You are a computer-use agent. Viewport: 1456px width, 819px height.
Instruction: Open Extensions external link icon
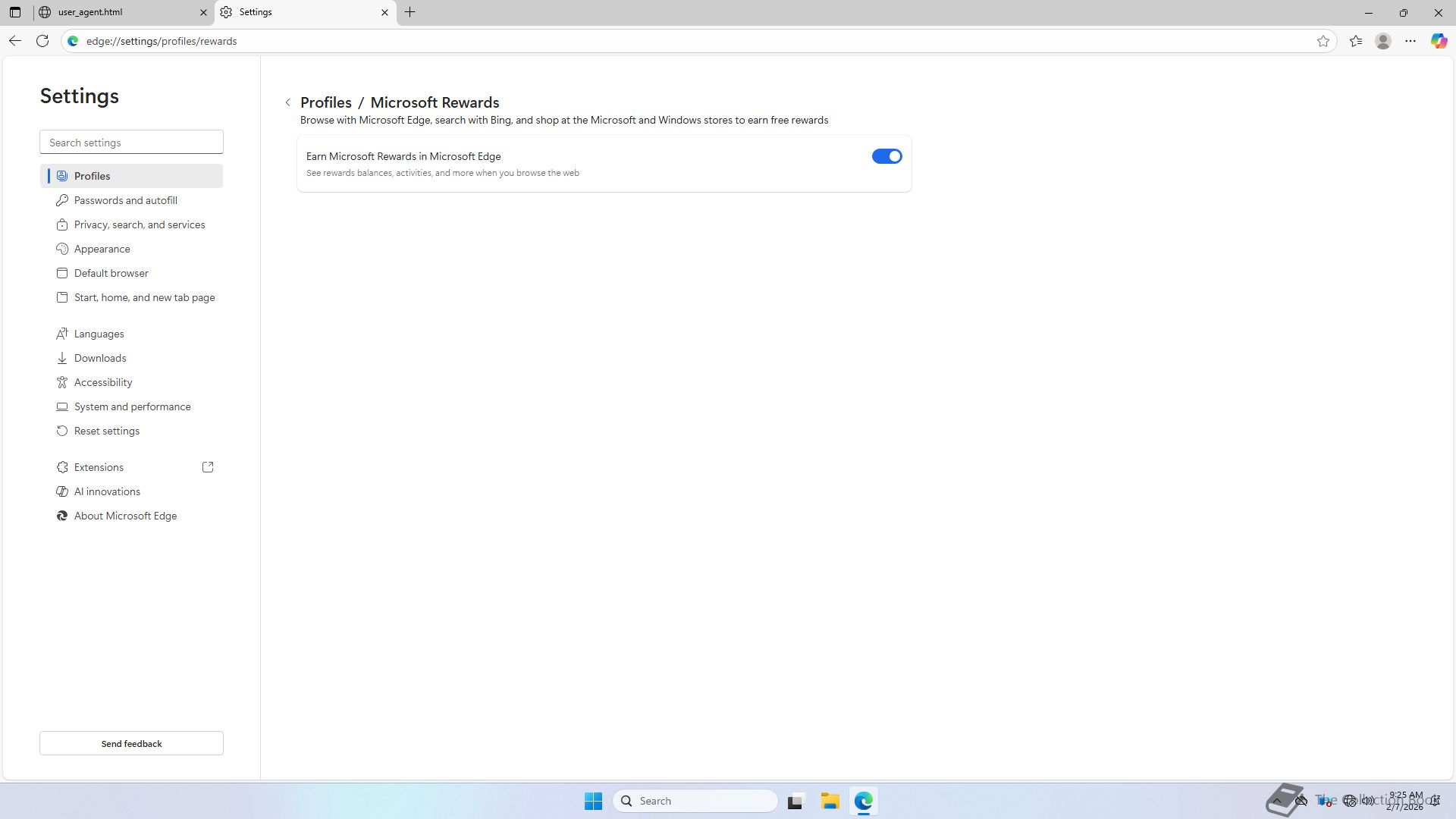point(208,467)
